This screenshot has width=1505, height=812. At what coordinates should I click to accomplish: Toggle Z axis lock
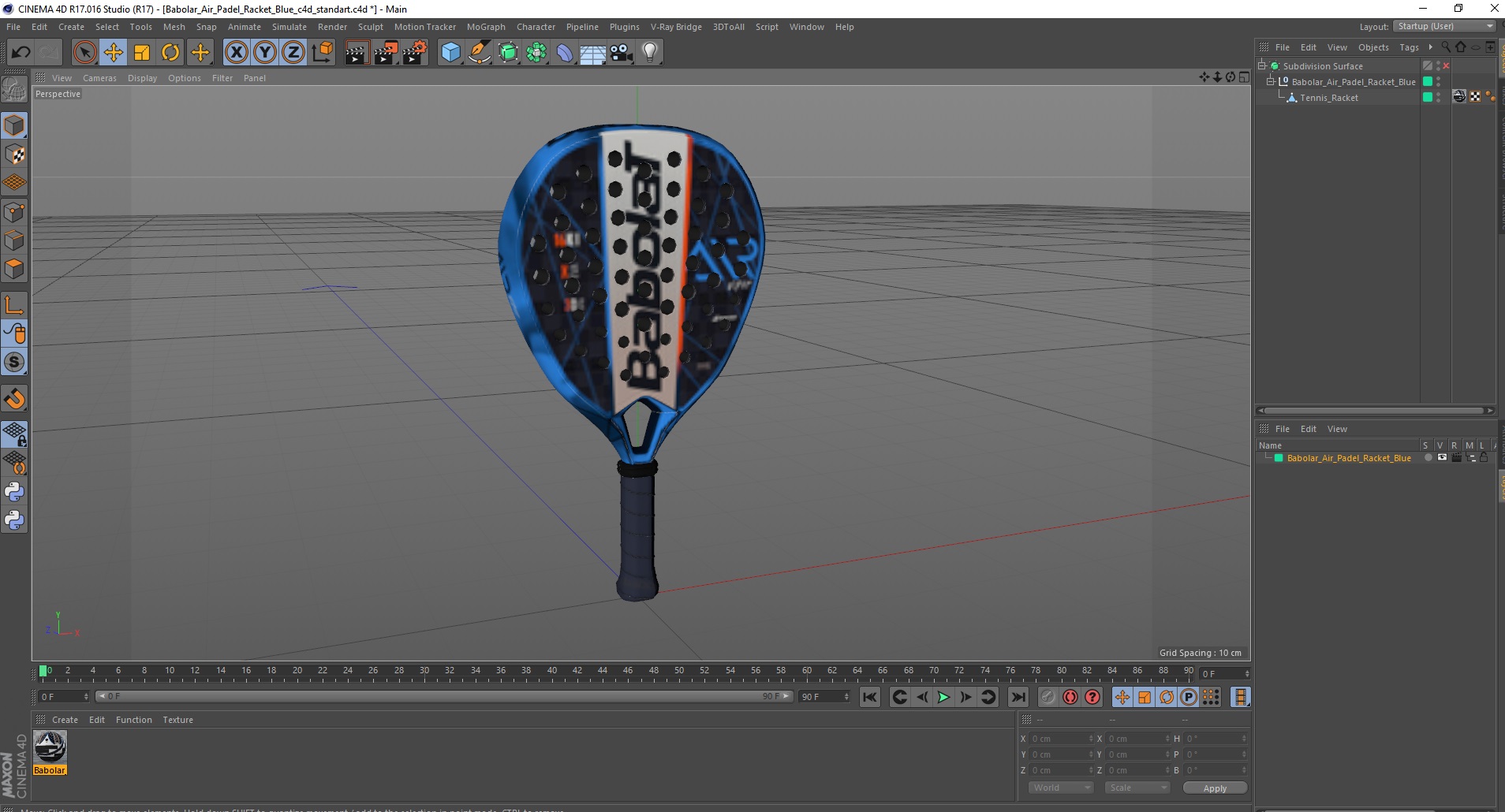pos(293,53)
